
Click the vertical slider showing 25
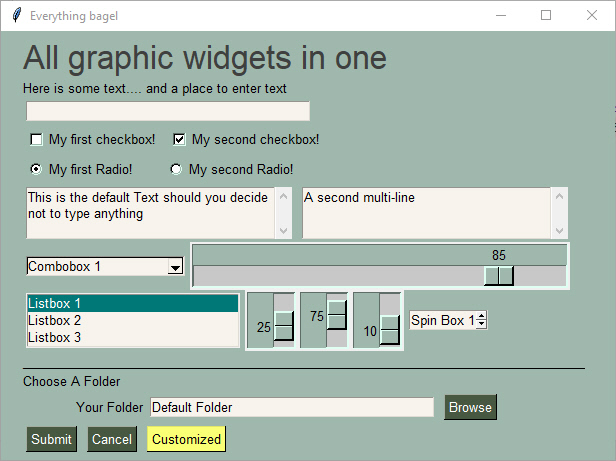tap(284, 326)
